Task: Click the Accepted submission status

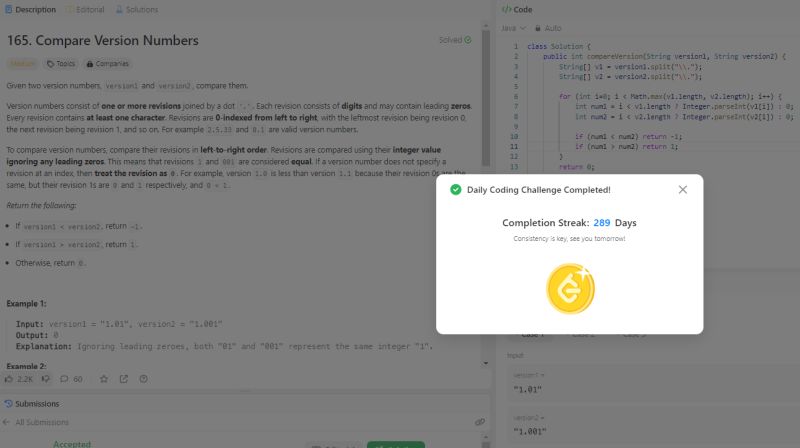Action: [72, 444]
